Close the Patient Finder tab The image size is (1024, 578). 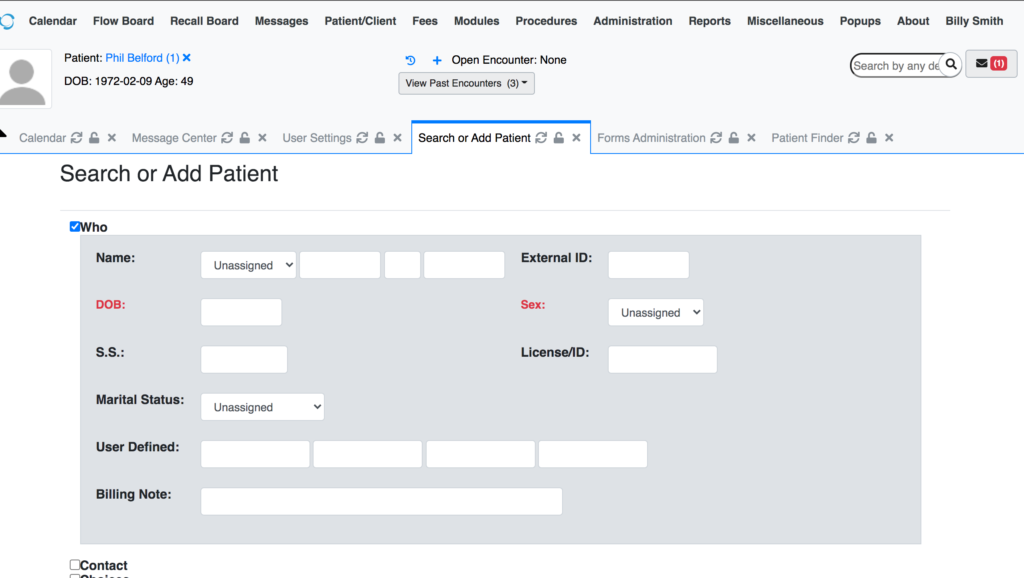tap(889, 138)
